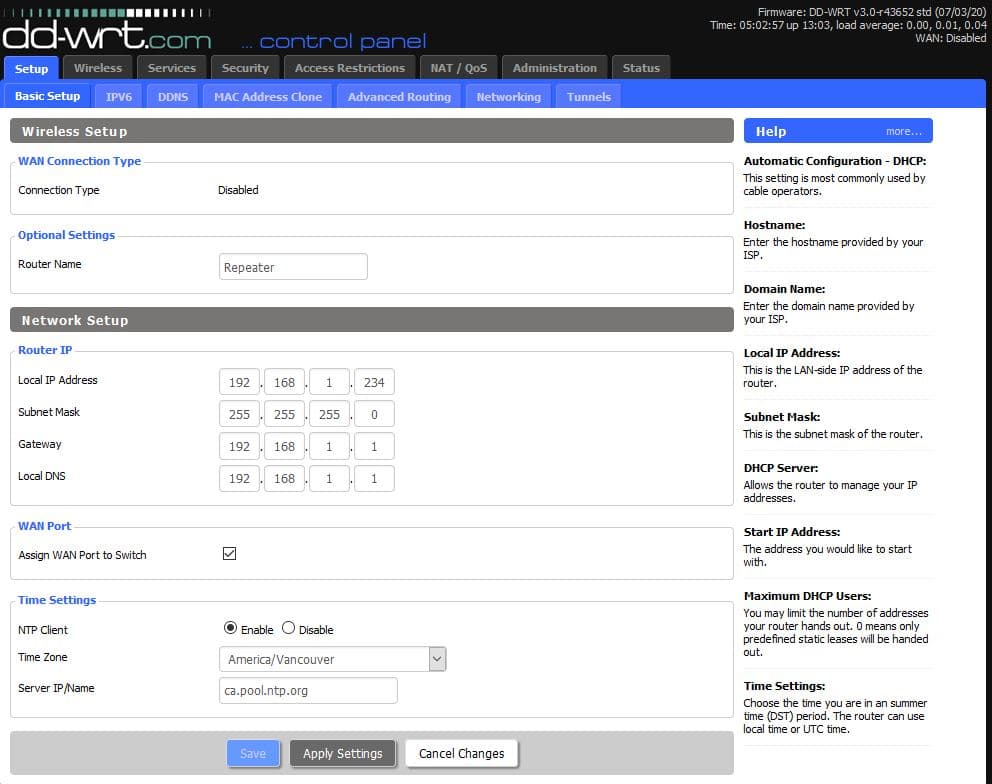The image size is (992, 784).
Task: Open the NAT / QoS tab
Action: tap(458, 68)
